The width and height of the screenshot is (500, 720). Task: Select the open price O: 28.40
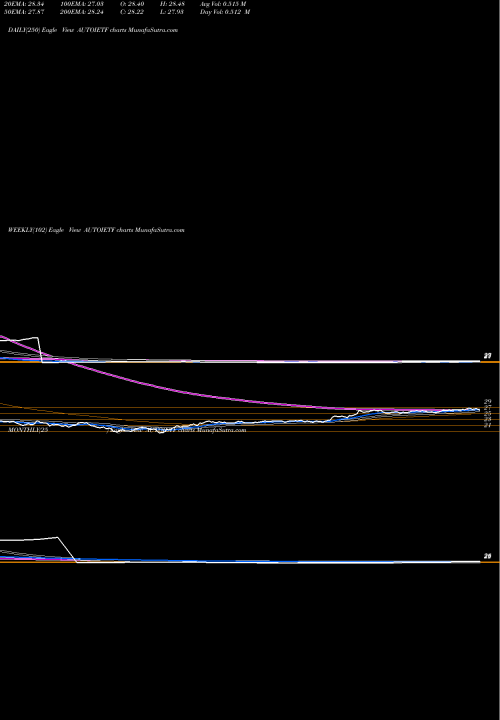pyautogui.click(x=132, y=4)
